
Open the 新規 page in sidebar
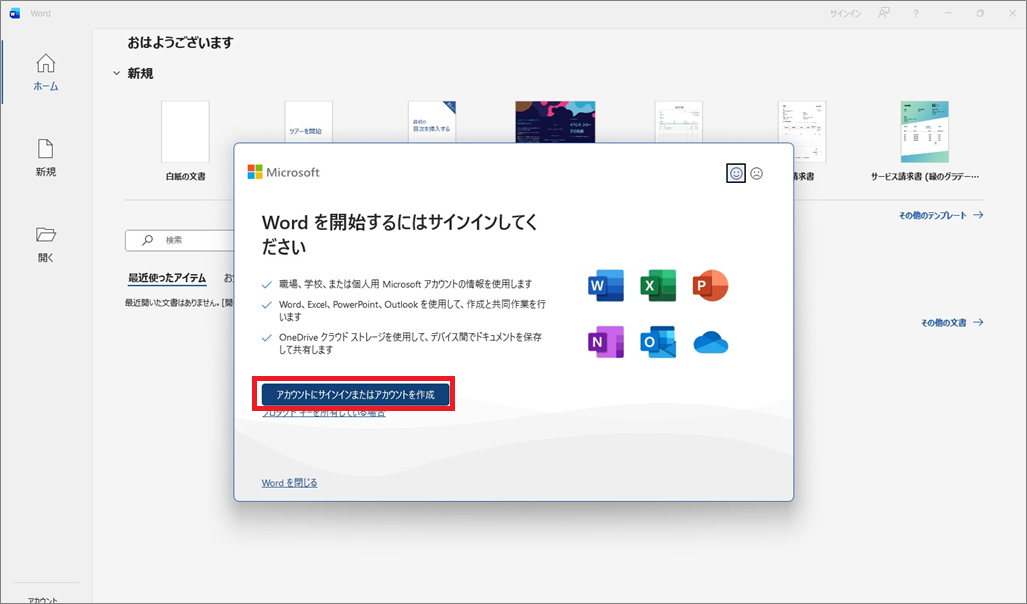click(45, 158)
